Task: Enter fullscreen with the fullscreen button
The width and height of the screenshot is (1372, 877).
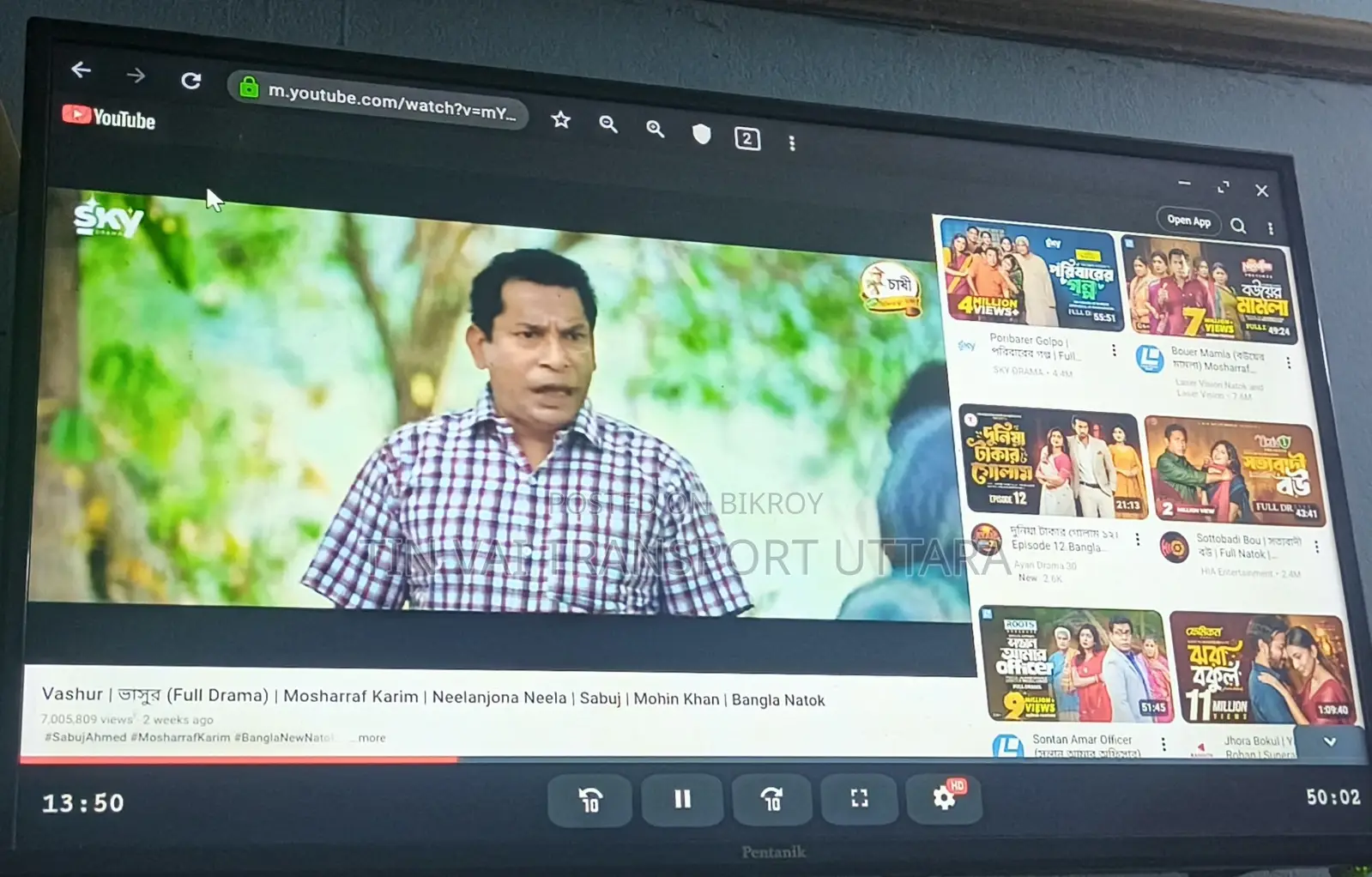Action: (859, 799)
